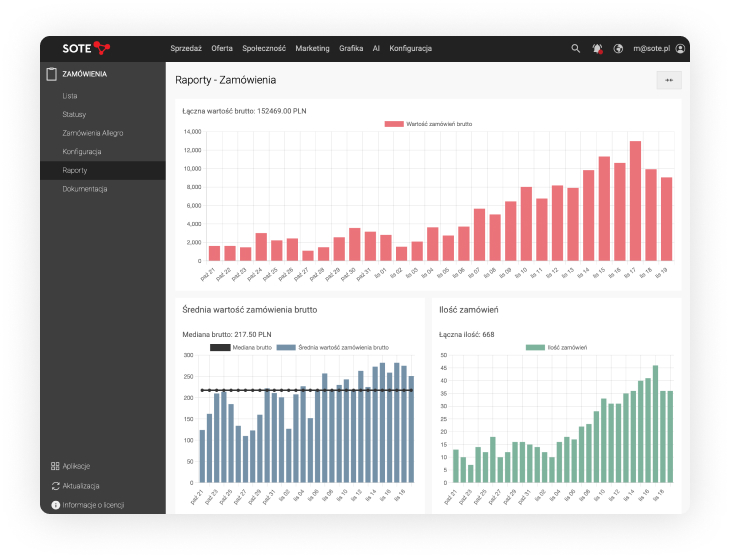Toggle 'Ilość zamówień' legend series
This screenshot has width=730, height=558.
(558, 347)
